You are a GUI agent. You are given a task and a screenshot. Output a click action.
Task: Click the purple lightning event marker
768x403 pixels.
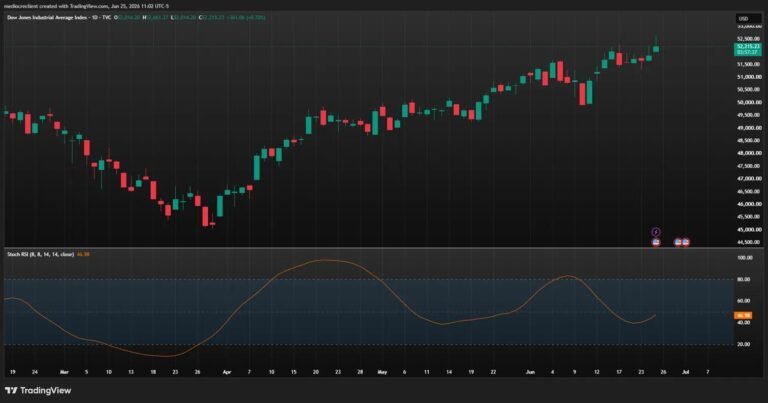(656, 232)
